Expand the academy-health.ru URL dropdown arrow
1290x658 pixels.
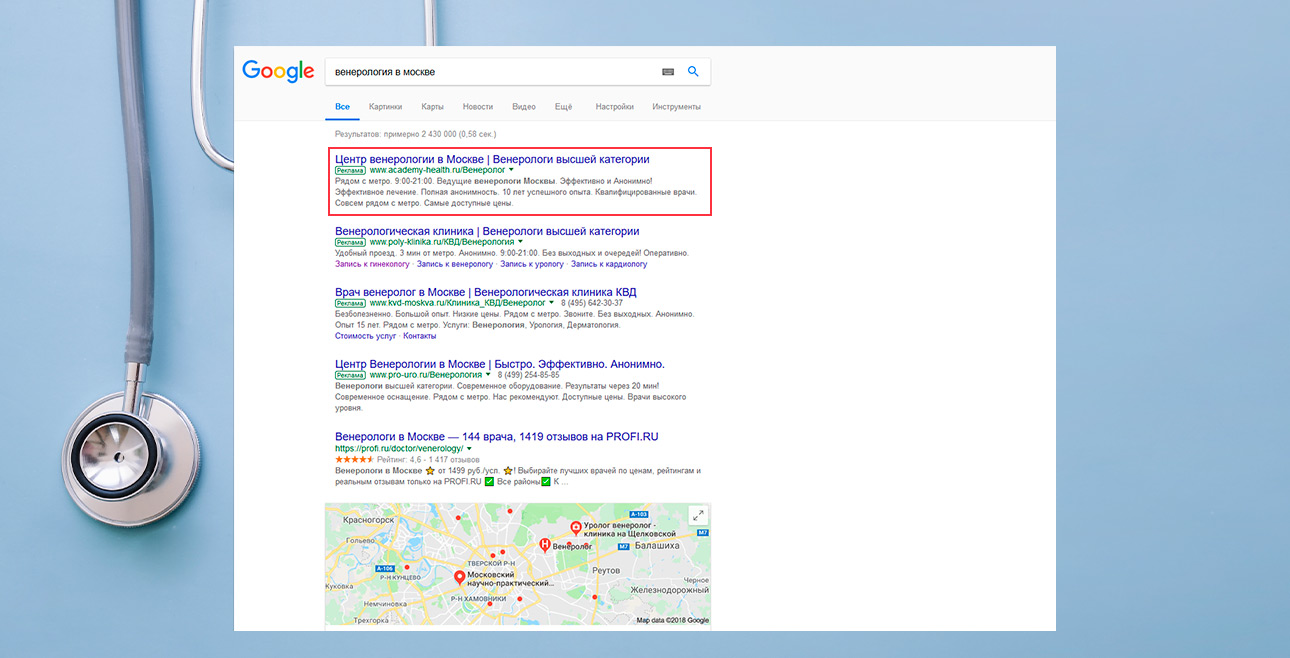click(511, 170)
